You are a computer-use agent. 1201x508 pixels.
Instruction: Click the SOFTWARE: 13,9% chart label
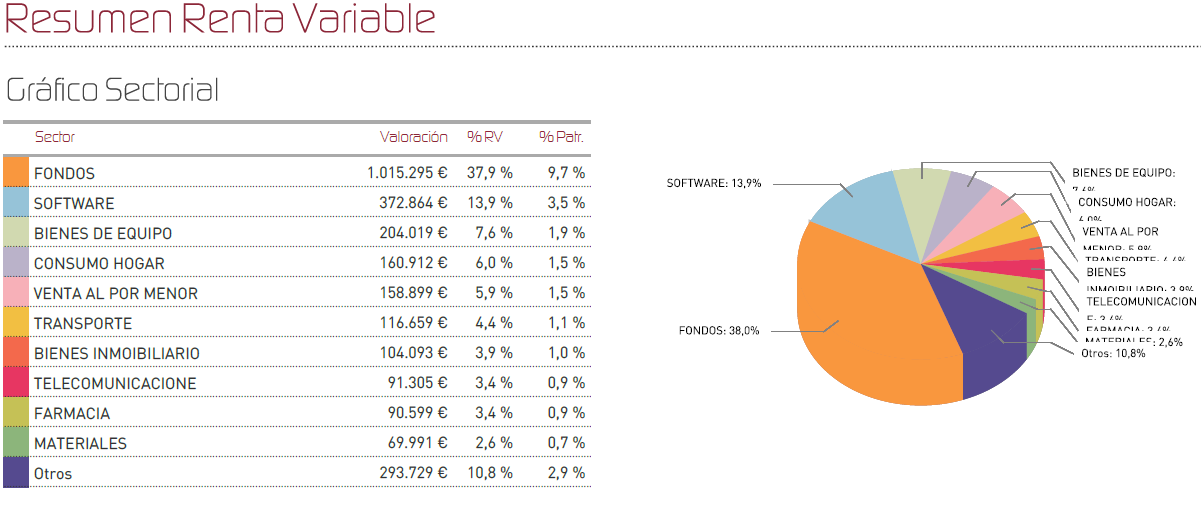tap(714, 183)
